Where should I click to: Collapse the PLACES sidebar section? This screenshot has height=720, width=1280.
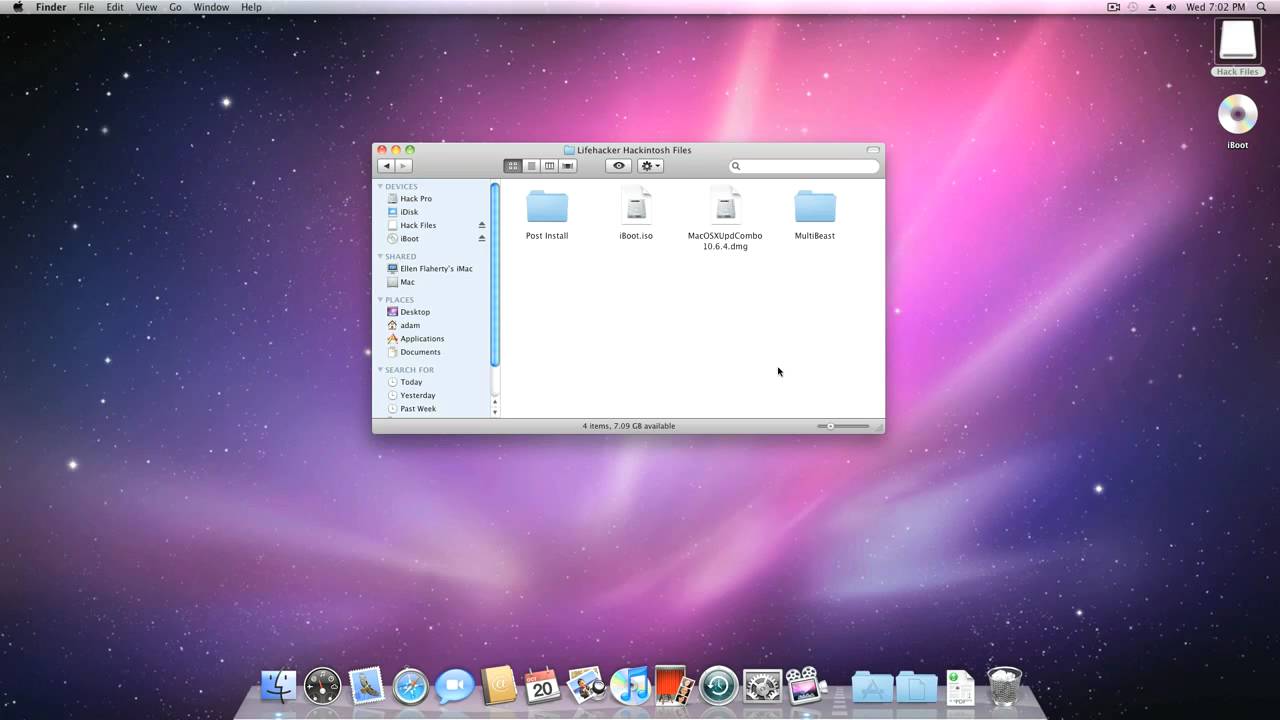pyautogui.click(x=380, y=299)
